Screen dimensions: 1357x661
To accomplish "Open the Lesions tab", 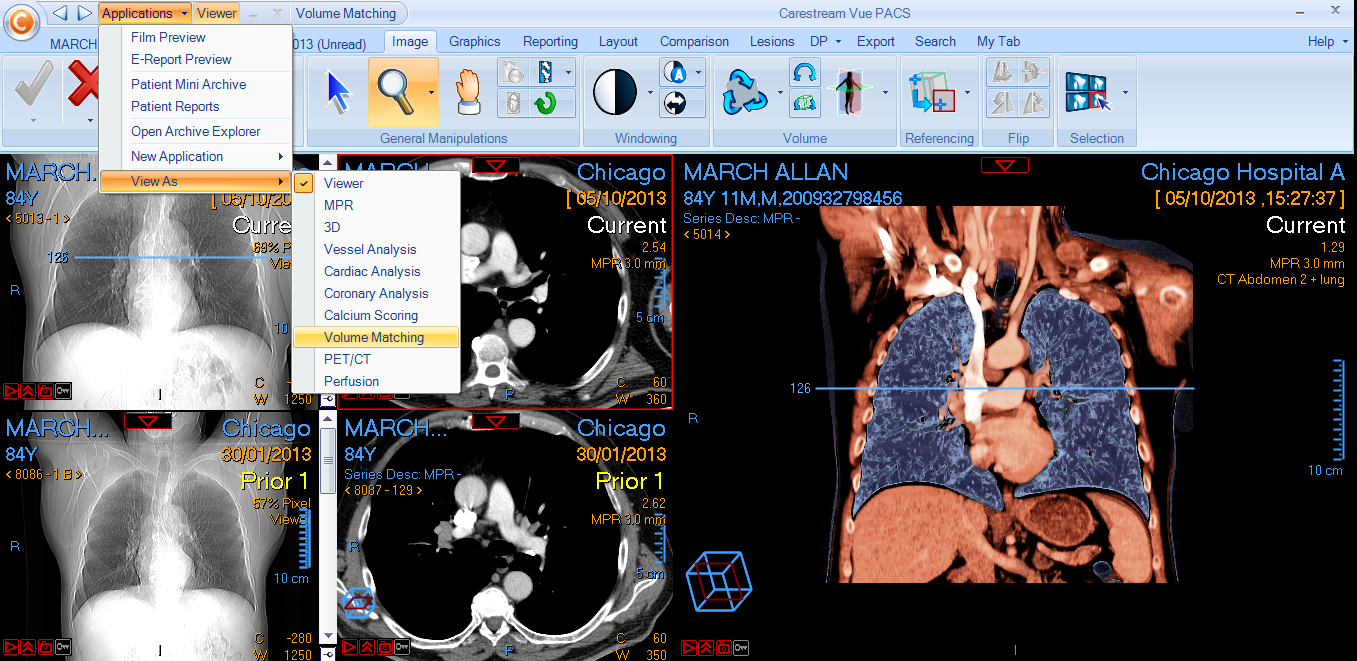I will pyautogui.click(x=772, y=41).
